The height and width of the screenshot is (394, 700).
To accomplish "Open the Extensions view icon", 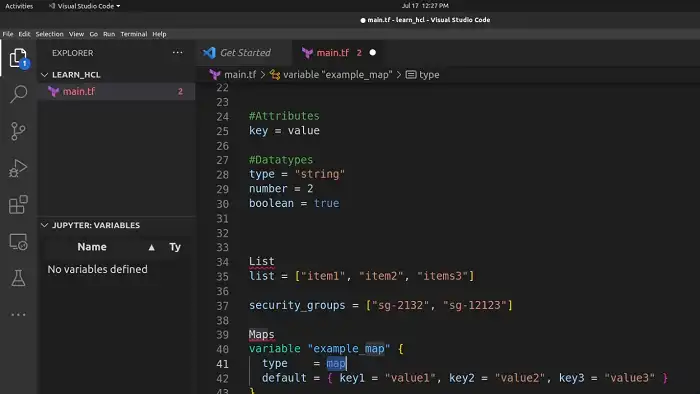I will pos(18,205).
